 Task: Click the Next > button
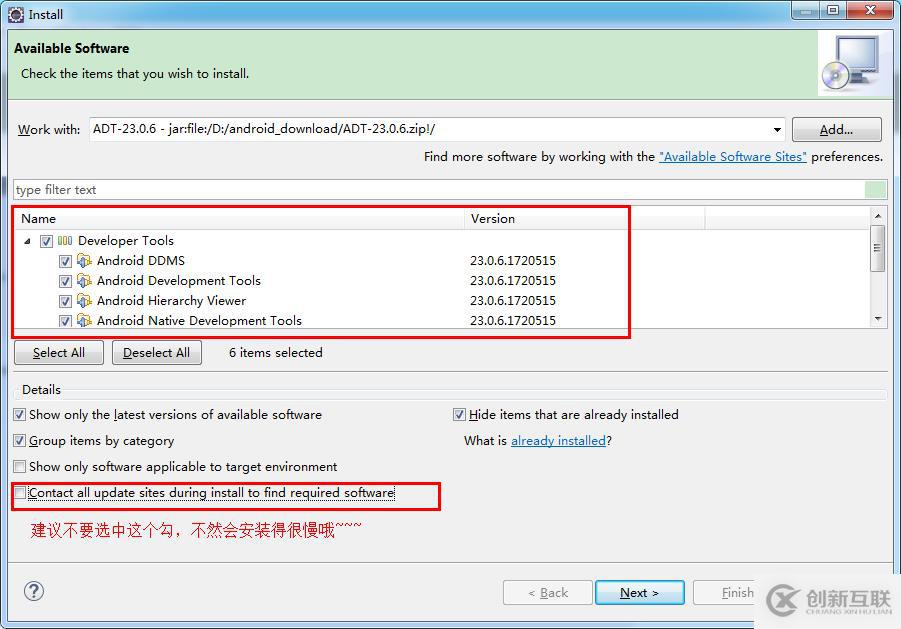click(640, 593)
